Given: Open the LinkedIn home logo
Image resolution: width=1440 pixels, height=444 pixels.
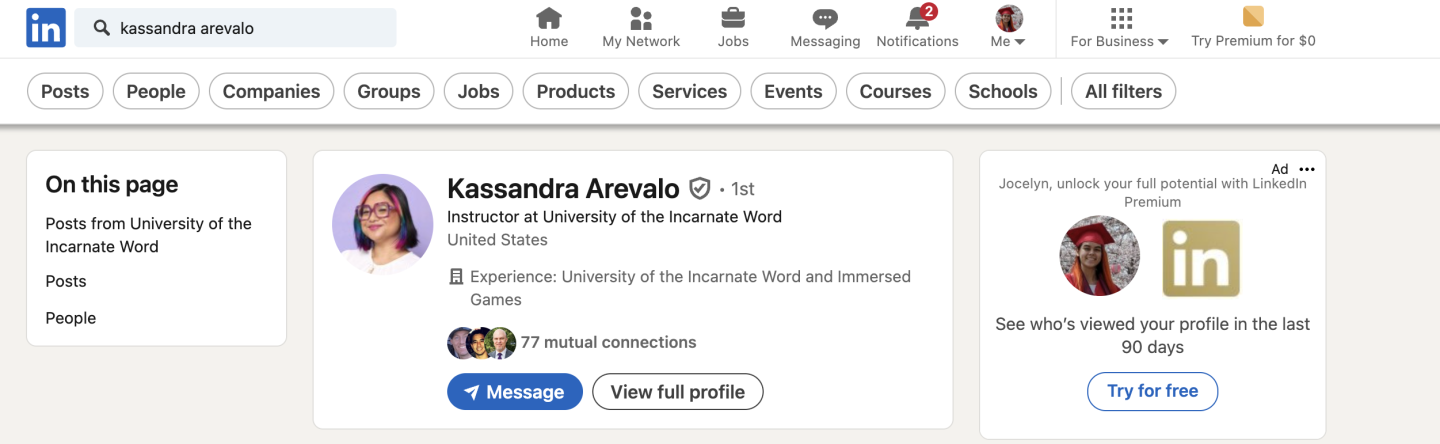Looking at the screenshot, I should click(46, 27).
